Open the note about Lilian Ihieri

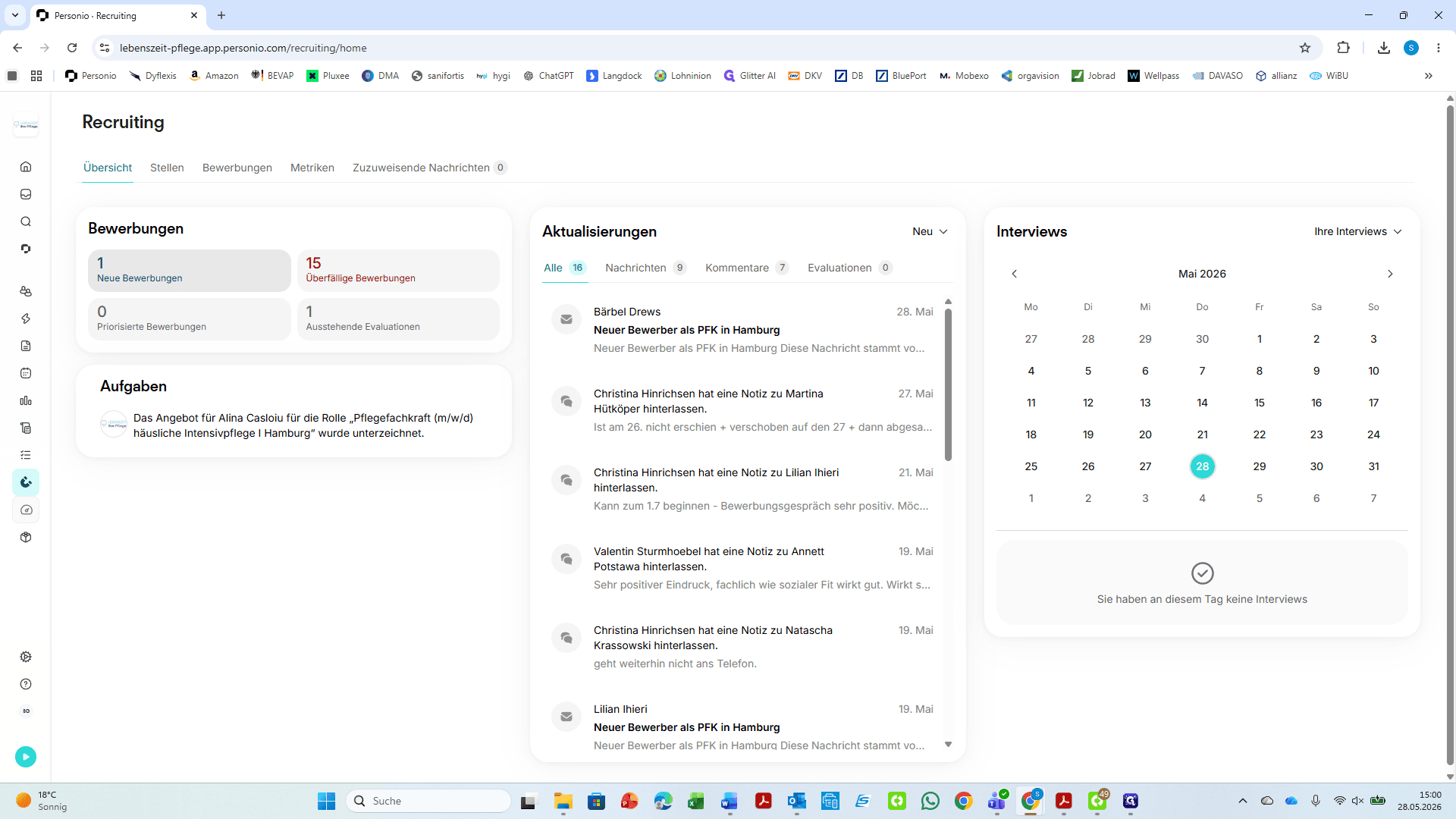pyautogui.click(x=742, y=489)
